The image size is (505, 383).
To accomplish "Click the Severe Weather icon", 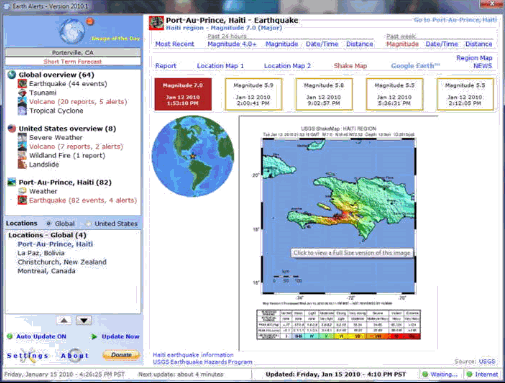I will click(22, 137).
